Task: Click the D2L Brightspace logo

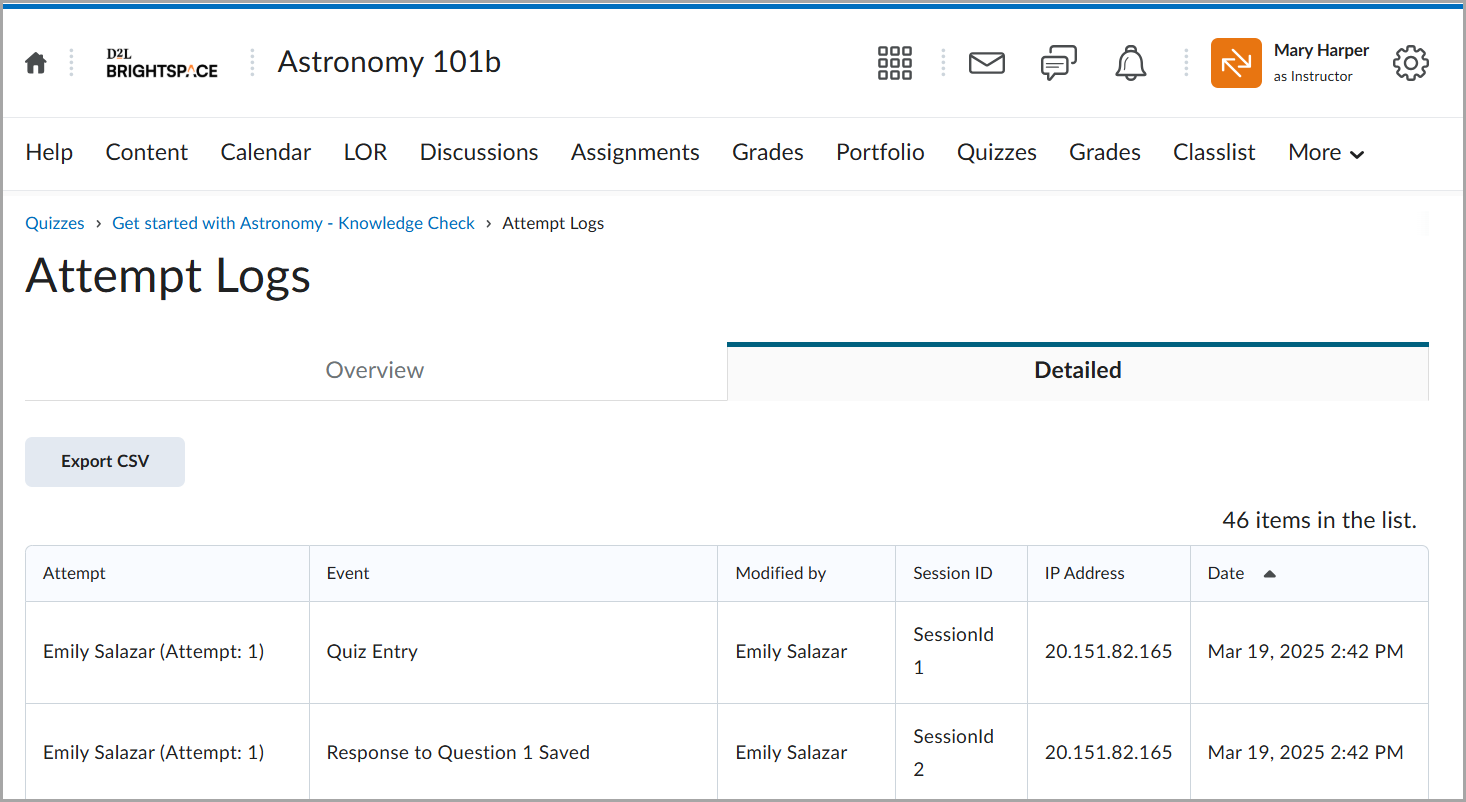Action: click(x=162, y=63)
